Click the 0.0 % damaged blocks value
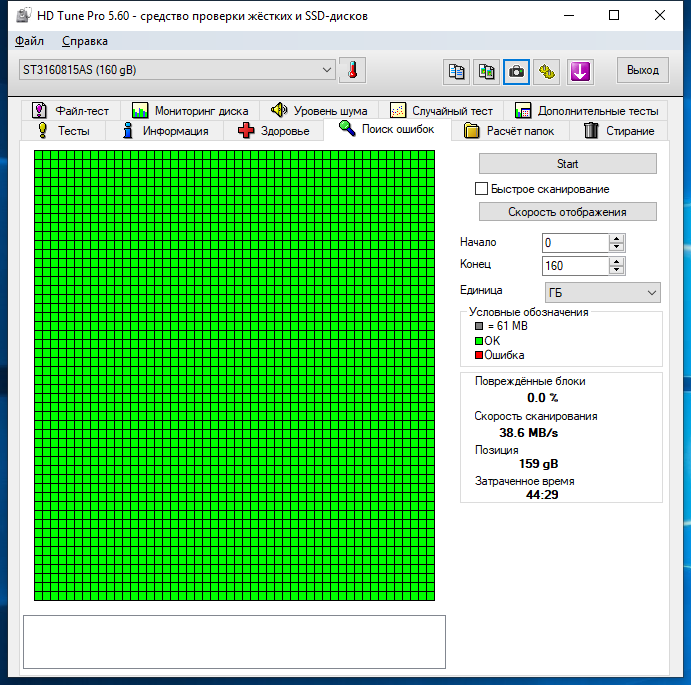This screenshot has height=685, width=691. point(542,398)
